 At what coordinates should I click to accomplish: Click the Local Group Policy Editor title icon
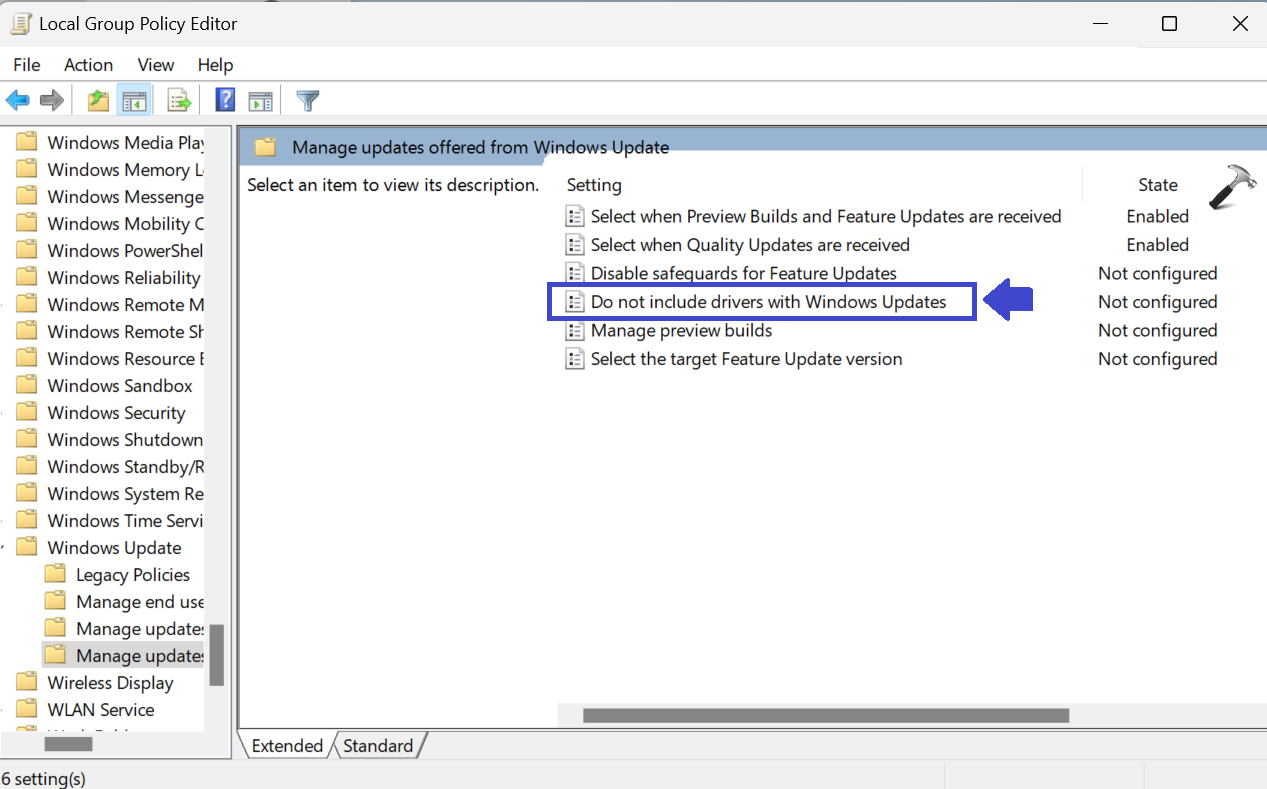coord(20,23)
